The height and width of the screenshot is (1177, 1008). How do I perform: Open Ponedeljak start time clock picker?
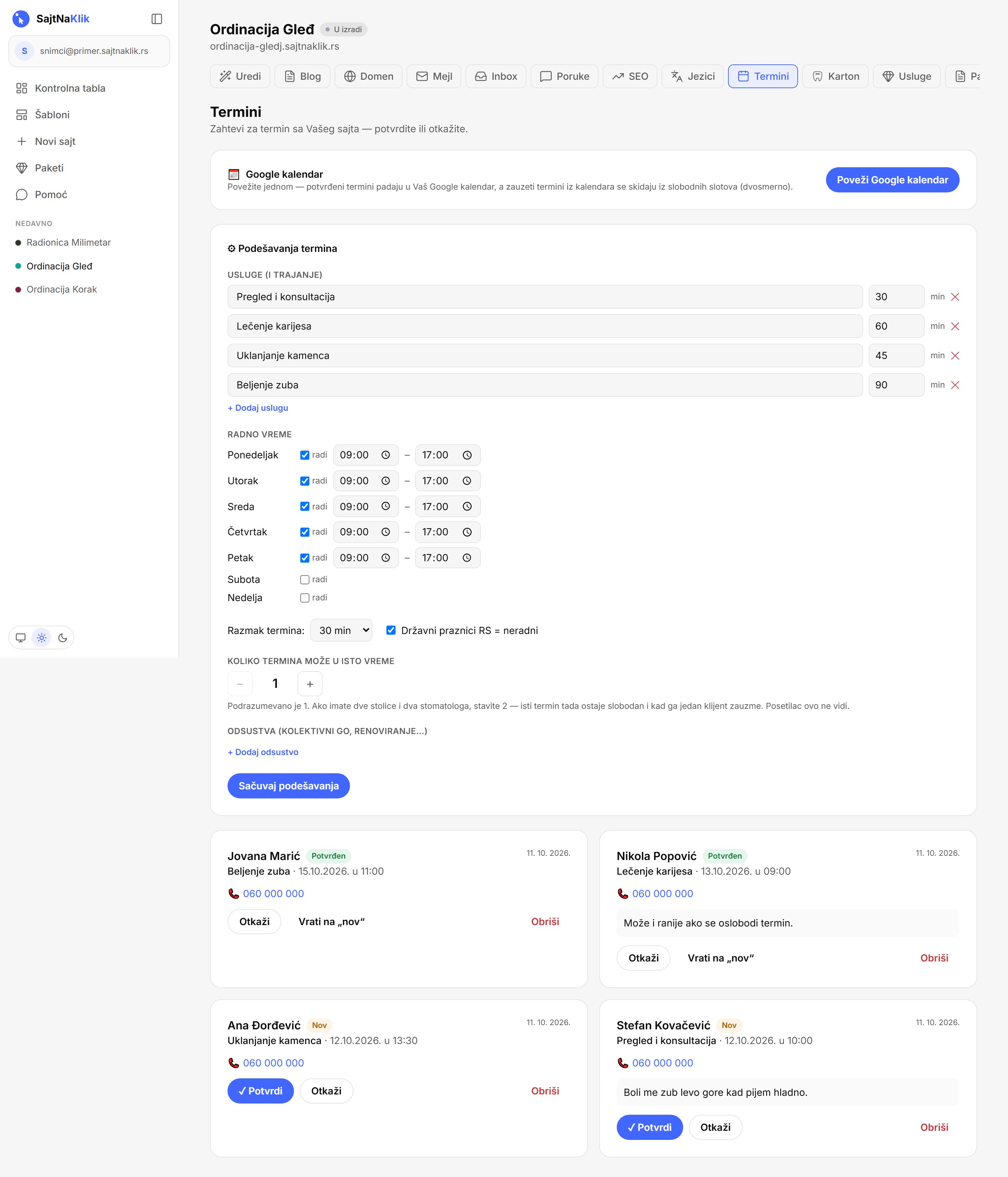point(386,455)
